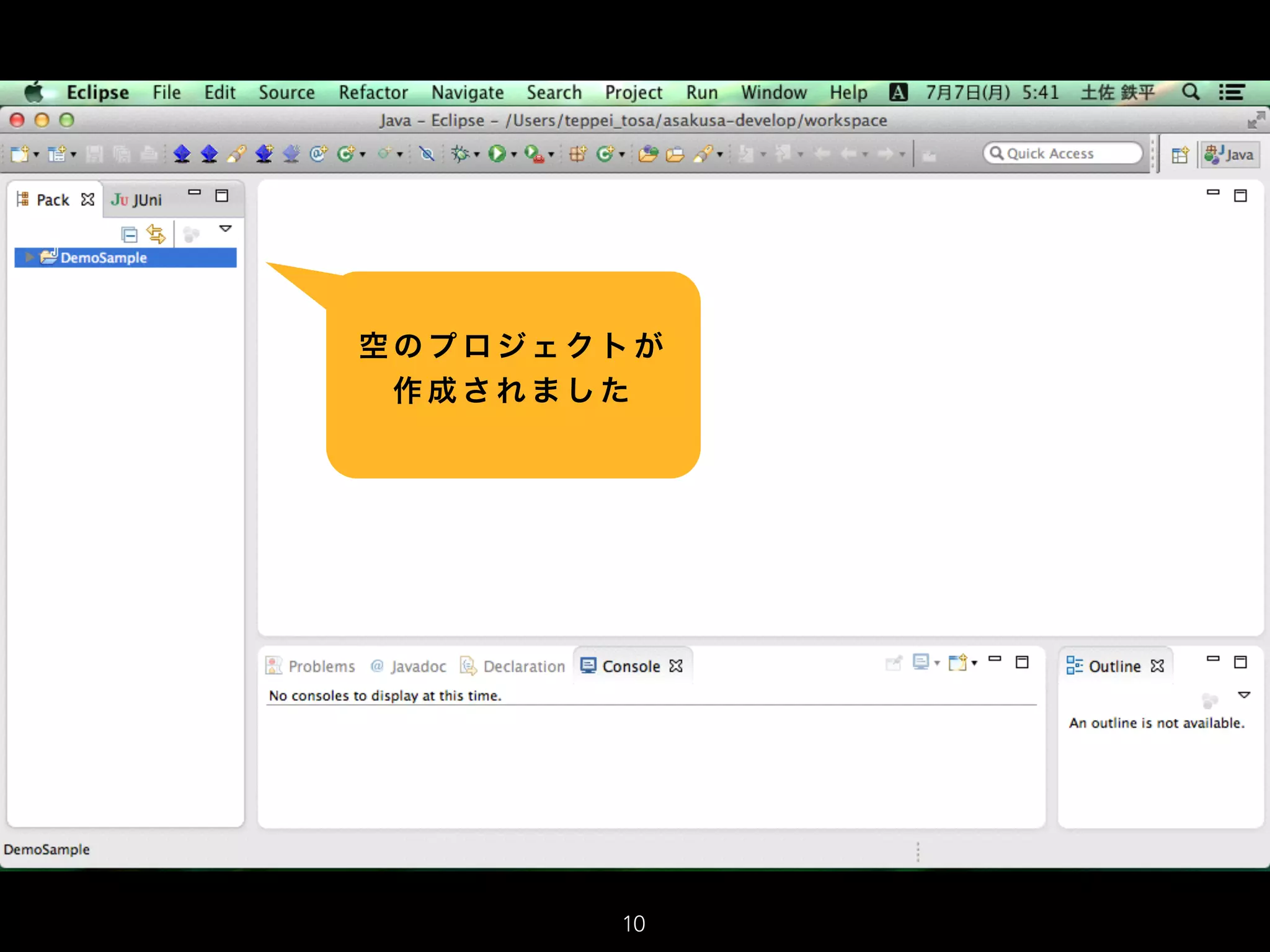Click Collapse All in Package Explorer
Screen dimensions: 1270x952
click(129, 235)
